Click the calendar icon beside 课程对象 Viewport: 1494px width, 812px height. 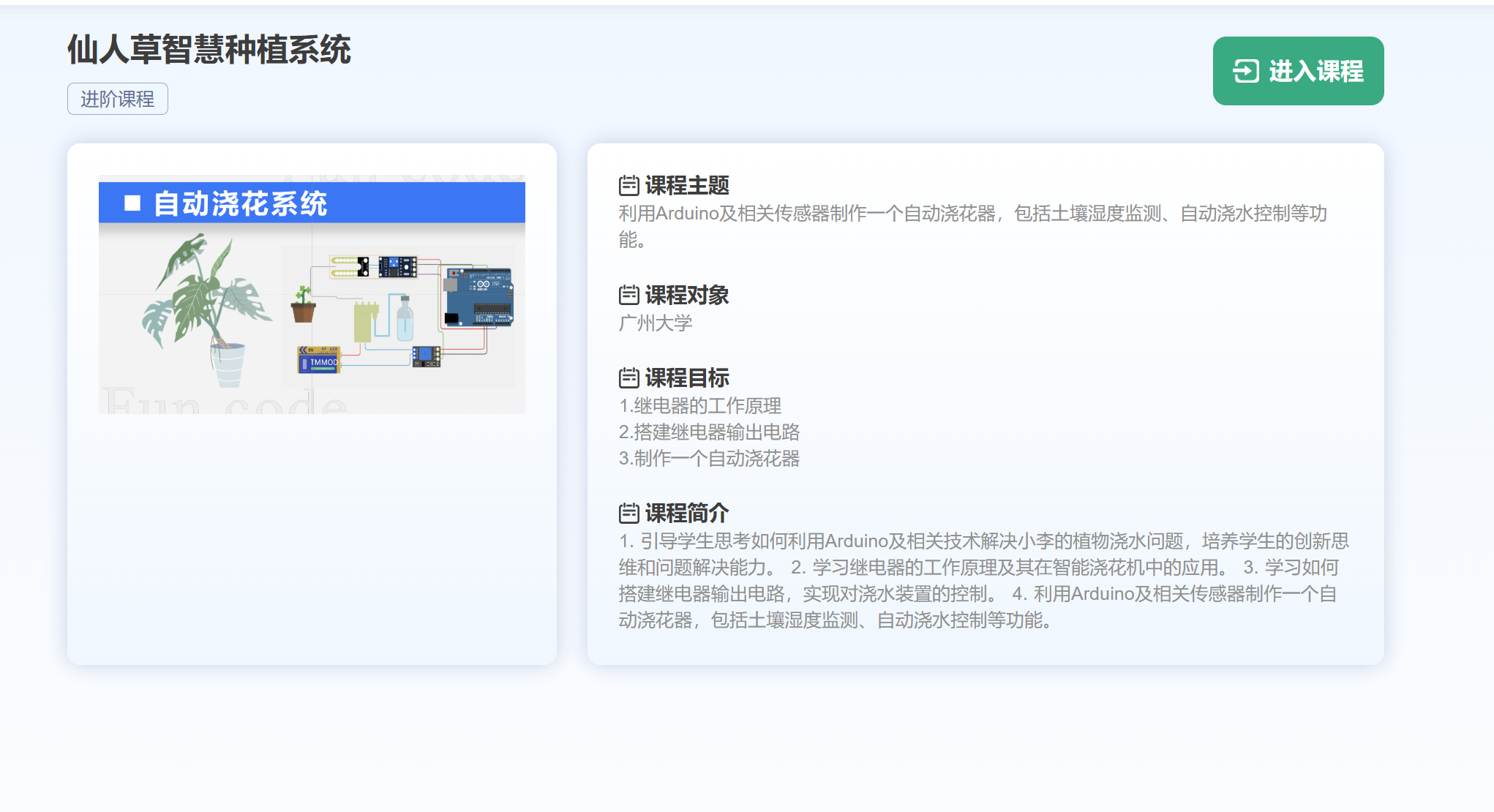coord(628,295)
